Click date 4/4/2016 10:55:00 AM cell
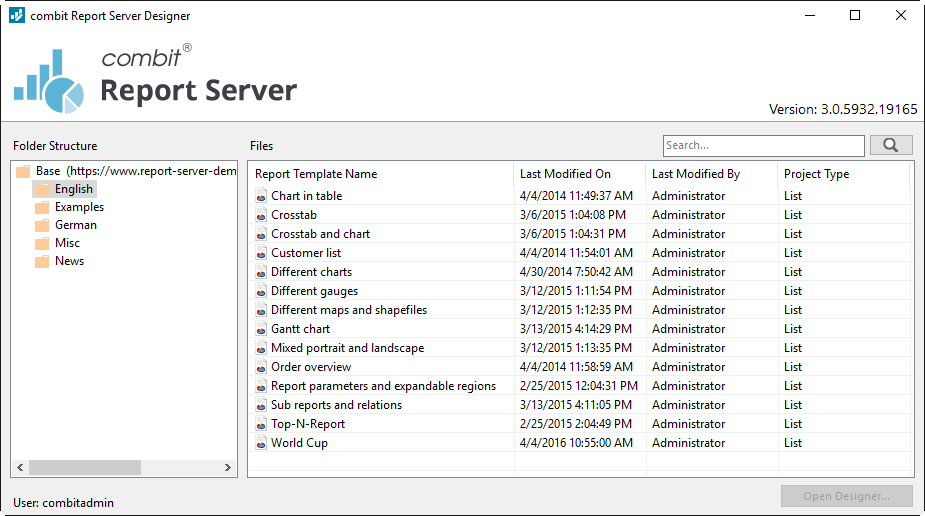 (576, 443)
